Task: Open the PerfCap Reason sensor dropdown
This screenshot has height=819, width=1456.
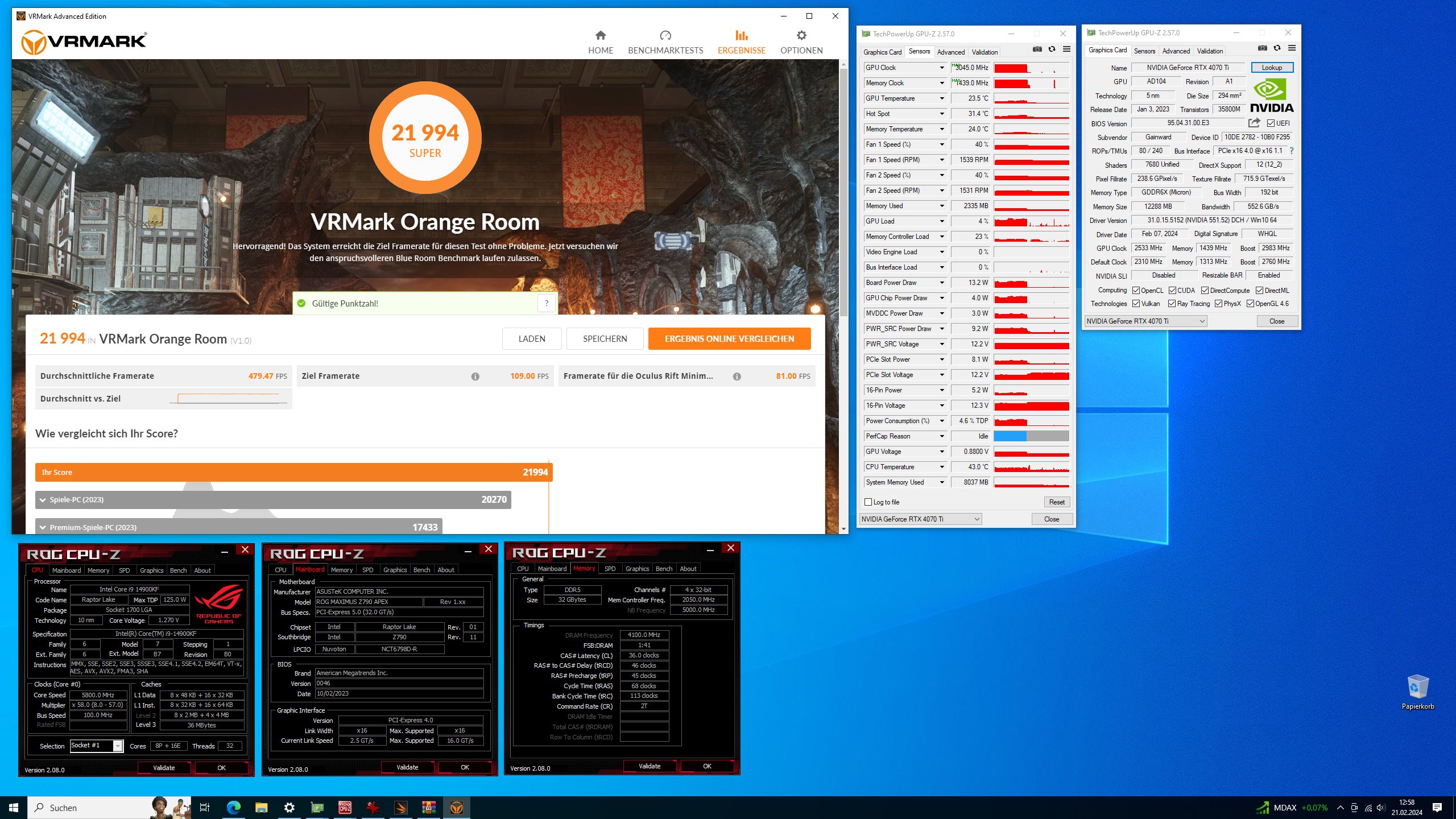Action: point(942,436)
